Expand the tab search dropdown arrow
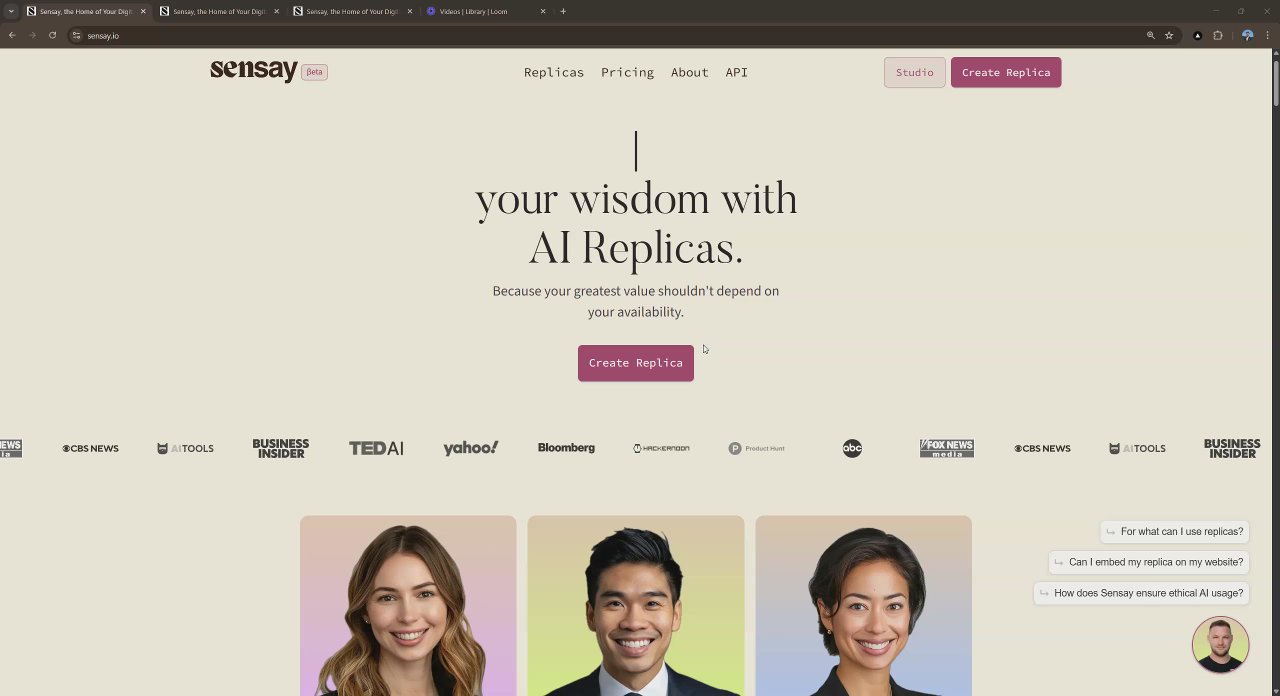Viewport: 1280px width, 696px height. pos(11,11)
